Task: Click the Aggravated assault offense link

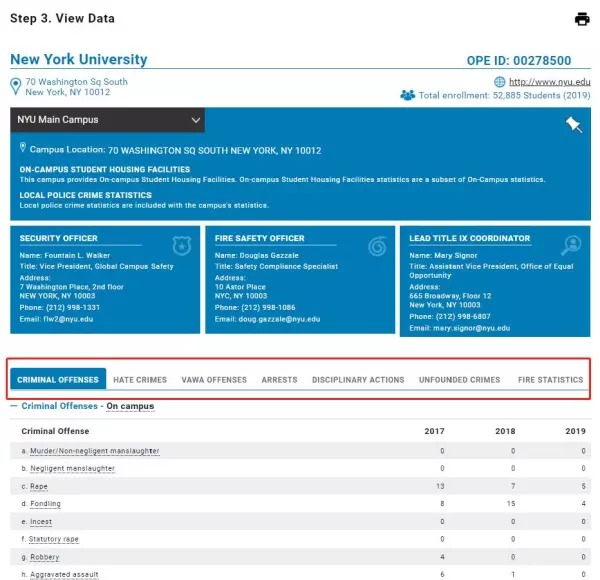Action: click(x=64, y=574)
